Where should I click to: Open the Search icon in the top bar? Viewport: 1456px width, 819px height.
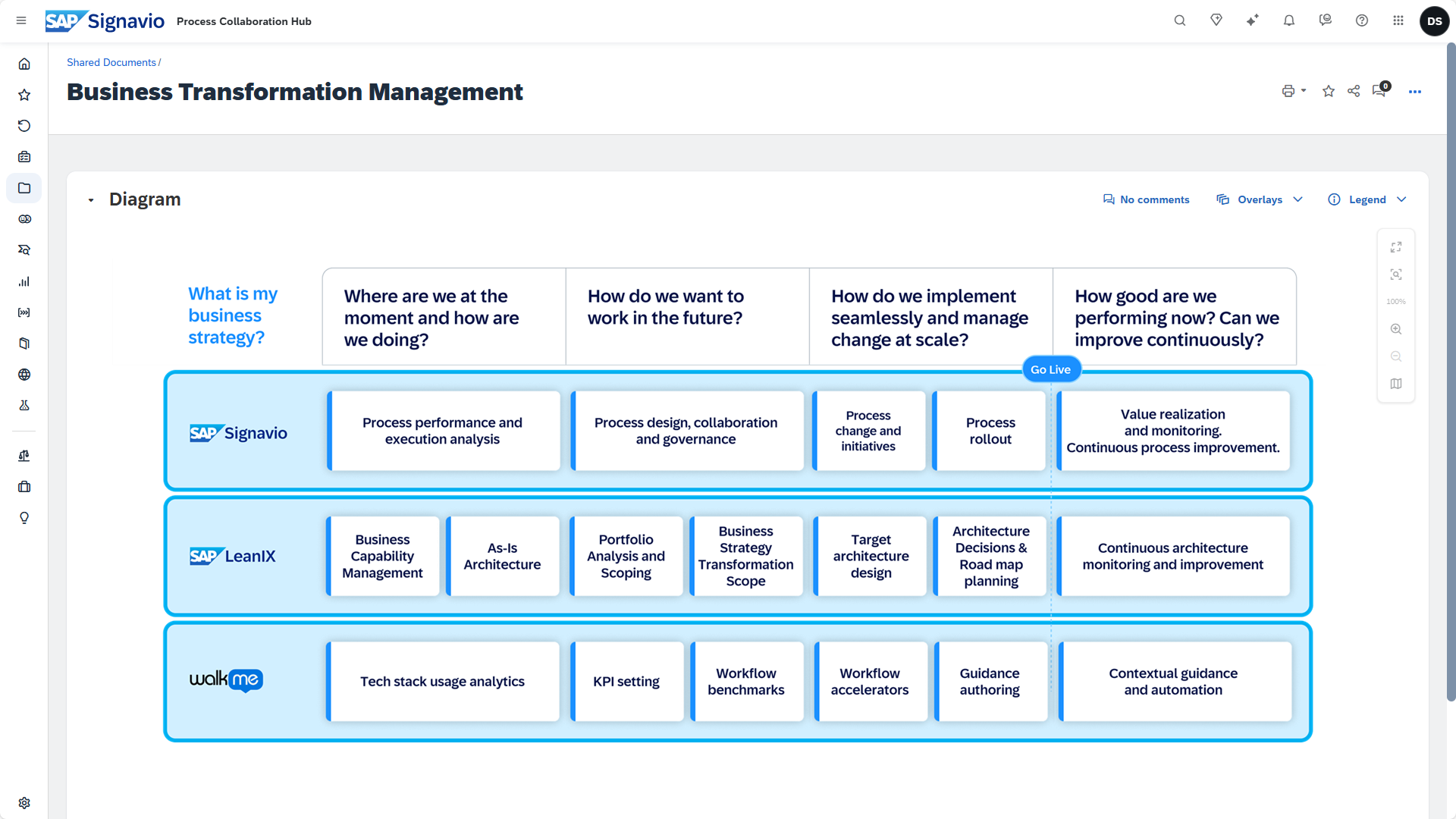pyautogui.click(x=1180, y=20)
